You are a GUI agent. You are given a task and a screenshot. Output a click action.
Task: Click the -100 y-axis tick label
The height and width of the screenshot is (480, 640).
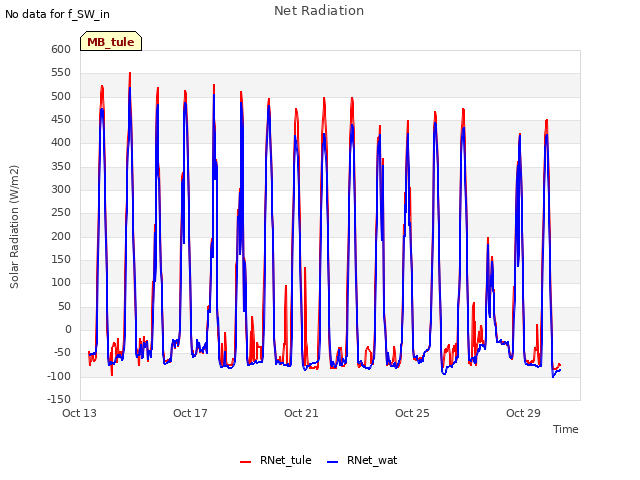(59, 376)
